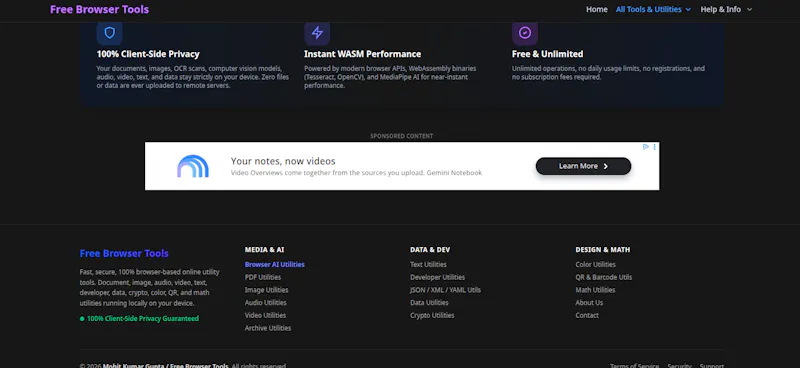Click the Free Browser Tools header logo

[99, 10]
